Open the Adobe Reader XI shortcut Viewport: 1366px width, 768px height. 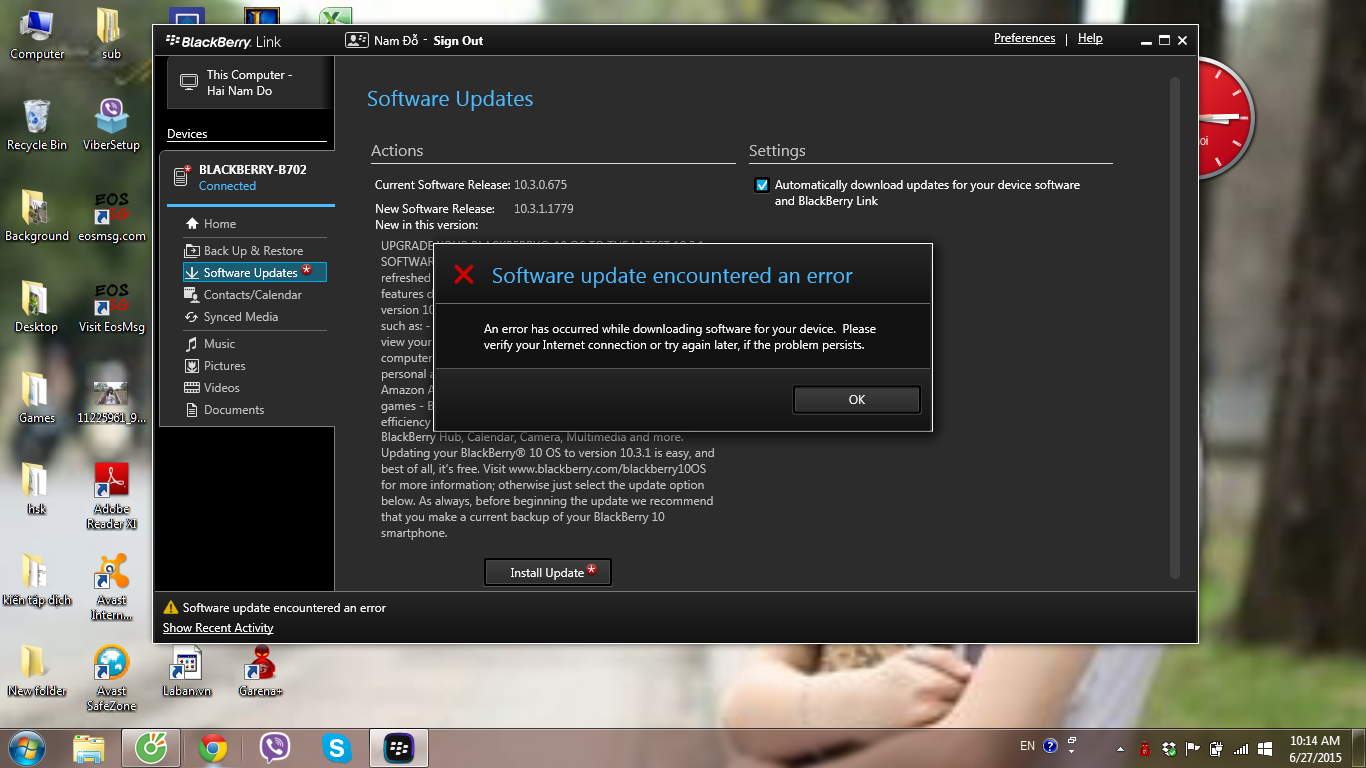point(111,496)
